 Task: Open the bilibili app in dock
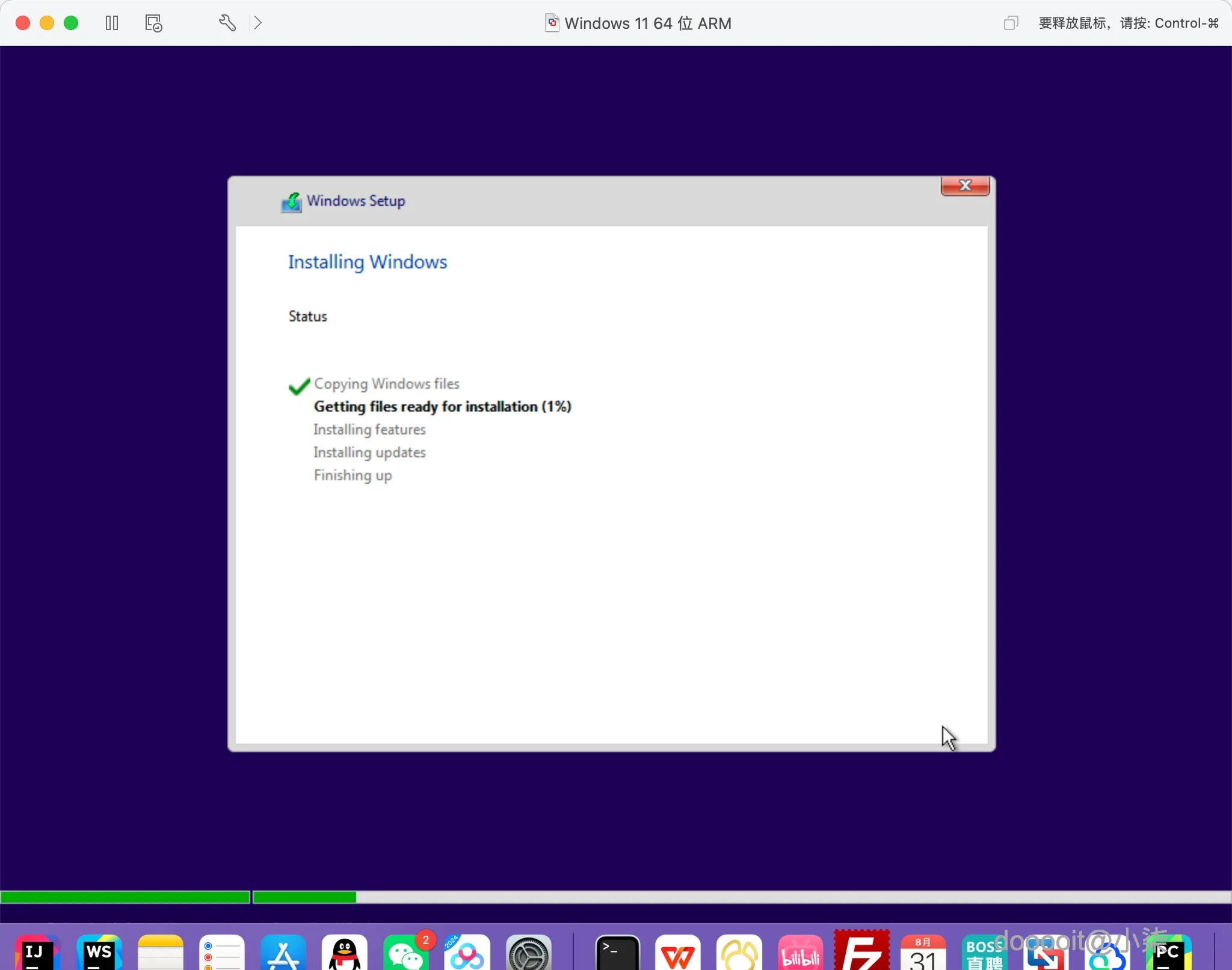[x=800, y=953]
